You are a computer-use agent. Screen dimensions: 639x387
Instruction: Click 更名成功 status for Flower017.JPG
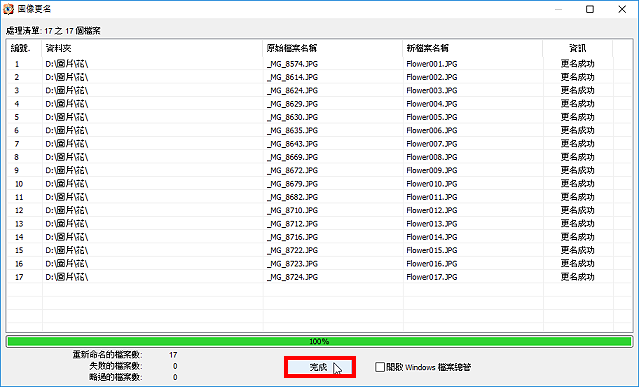pyautogui.click(x=577, y=277)
